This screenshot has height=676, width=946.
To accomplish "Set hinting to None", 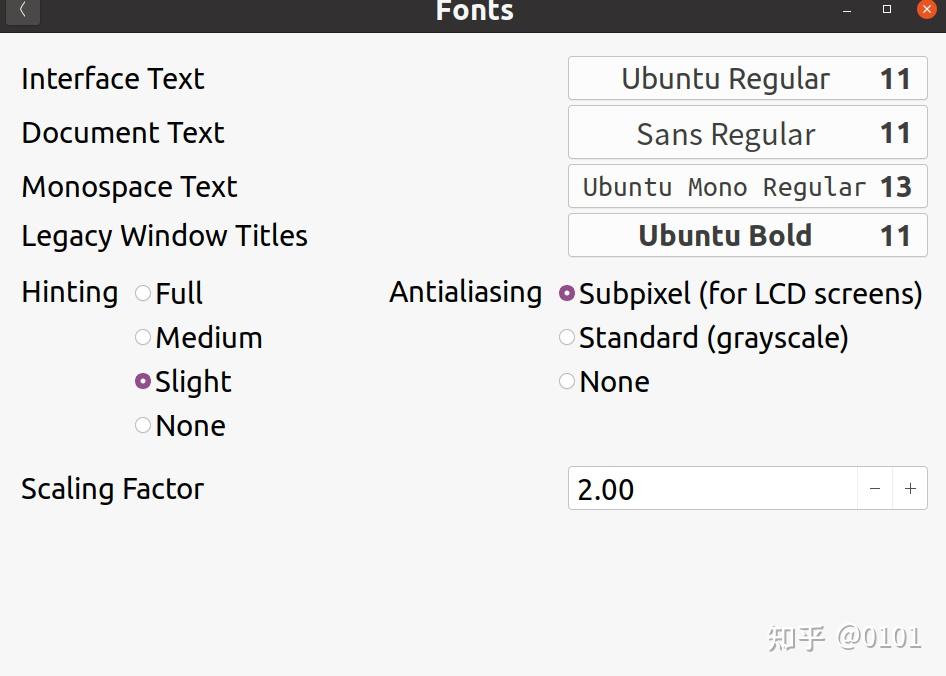I will pos(143,425).
